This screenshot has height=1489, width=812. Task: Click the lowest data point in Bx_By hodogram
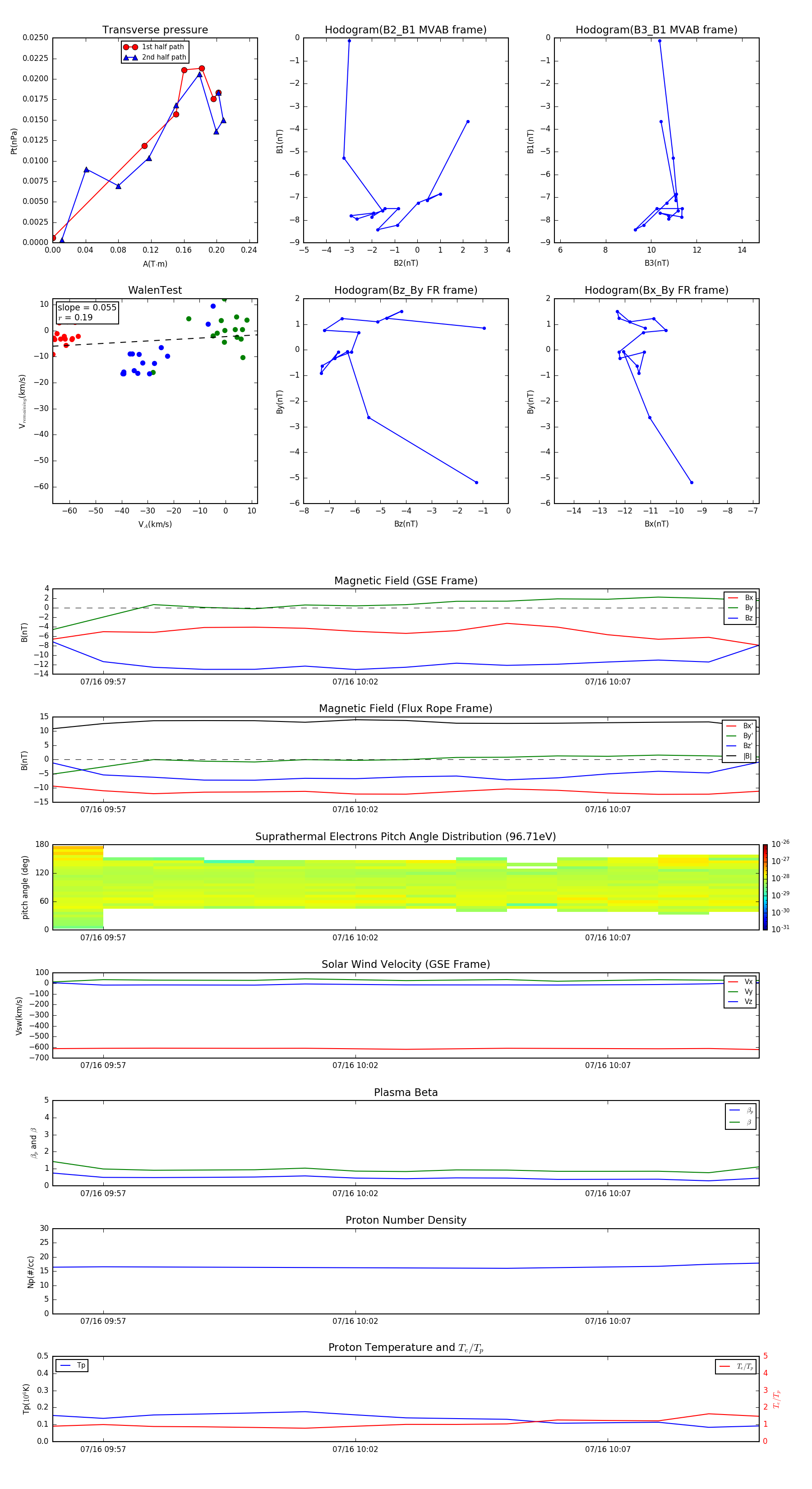coord(691,483)
